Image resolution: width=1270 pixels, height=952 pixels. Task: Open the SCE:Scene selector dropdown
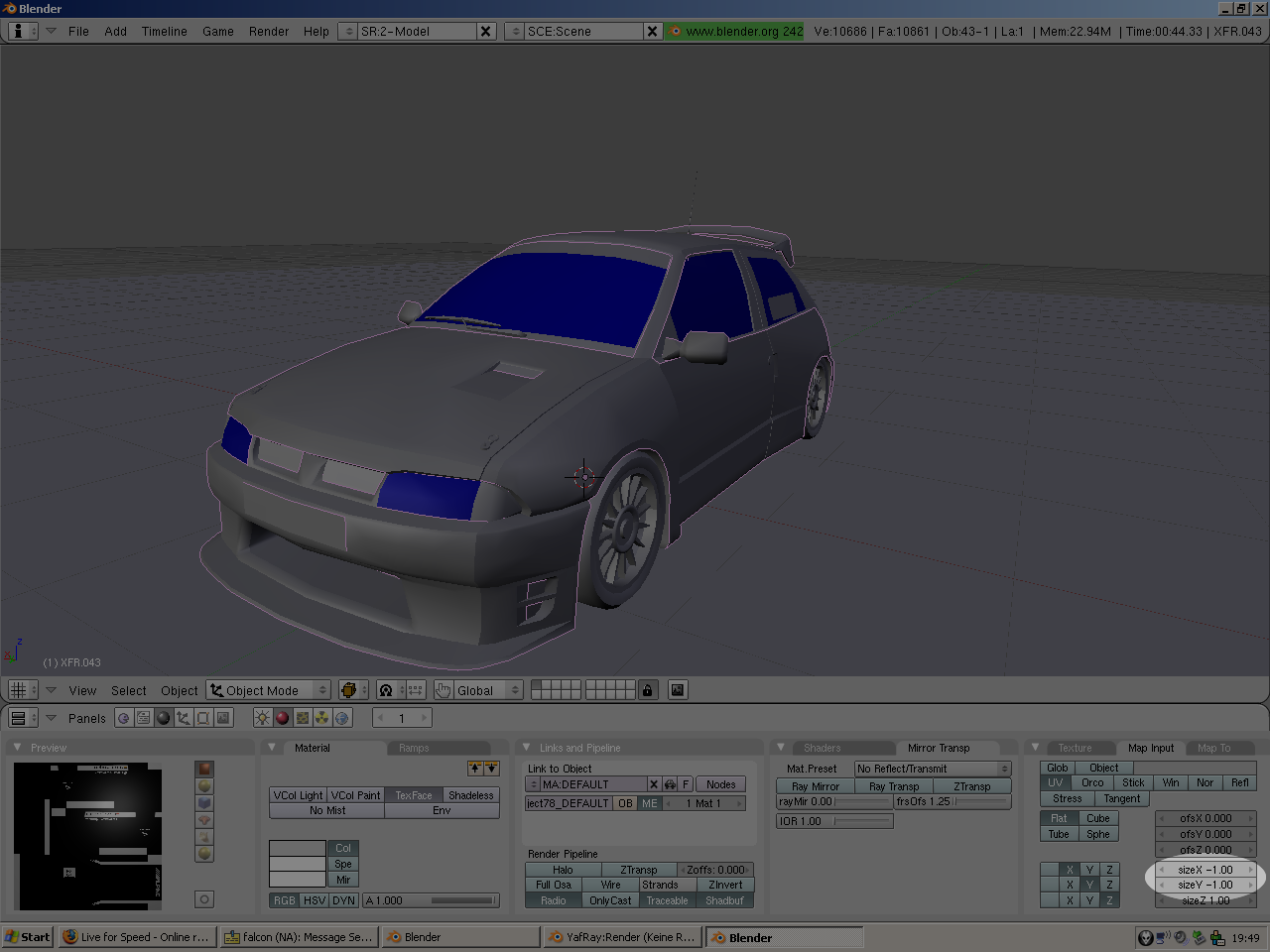tap(514, 31)
